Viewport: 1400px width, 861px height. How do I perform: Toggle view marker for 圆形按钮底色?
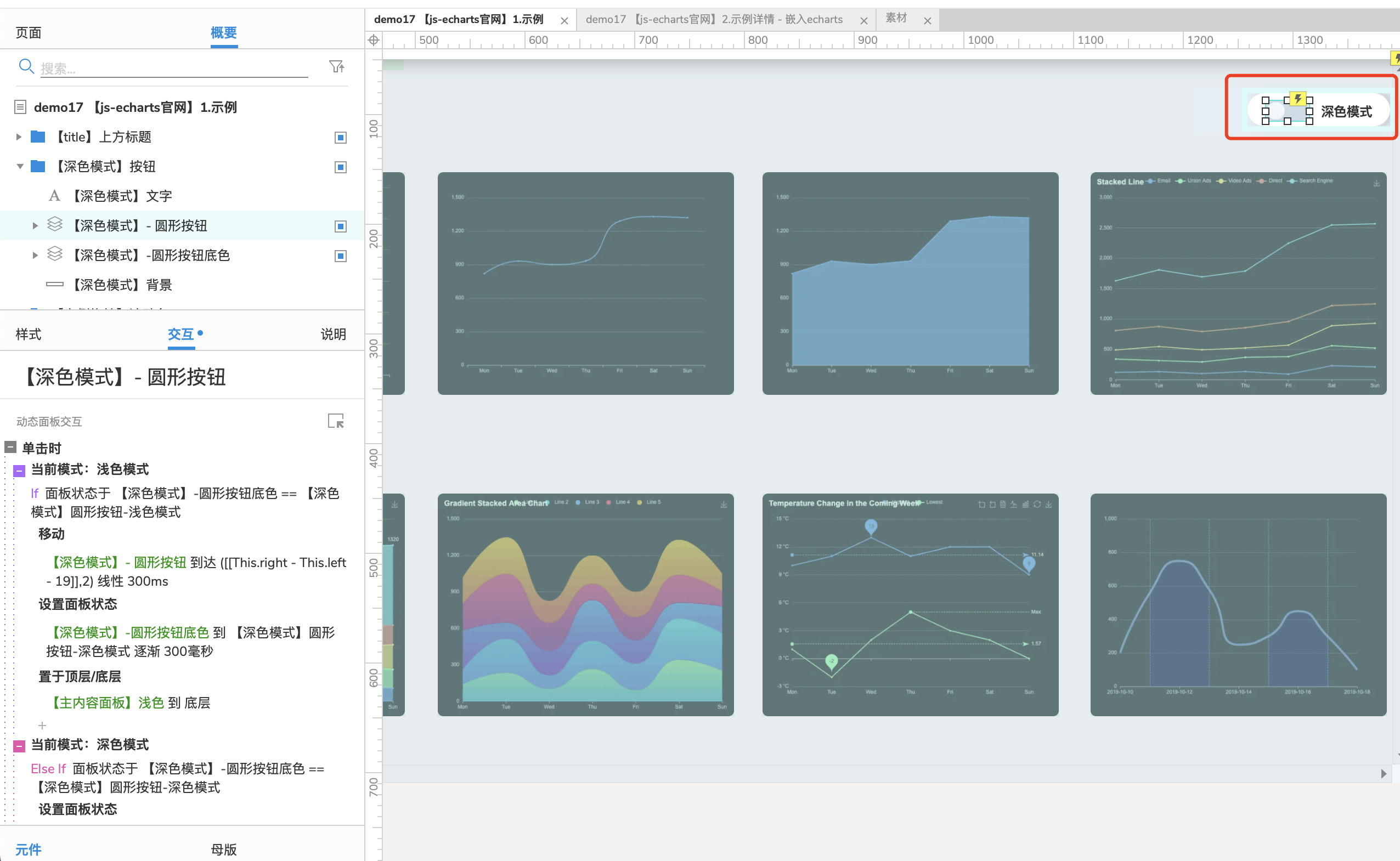pyautogui.click(x=341, y=256)
